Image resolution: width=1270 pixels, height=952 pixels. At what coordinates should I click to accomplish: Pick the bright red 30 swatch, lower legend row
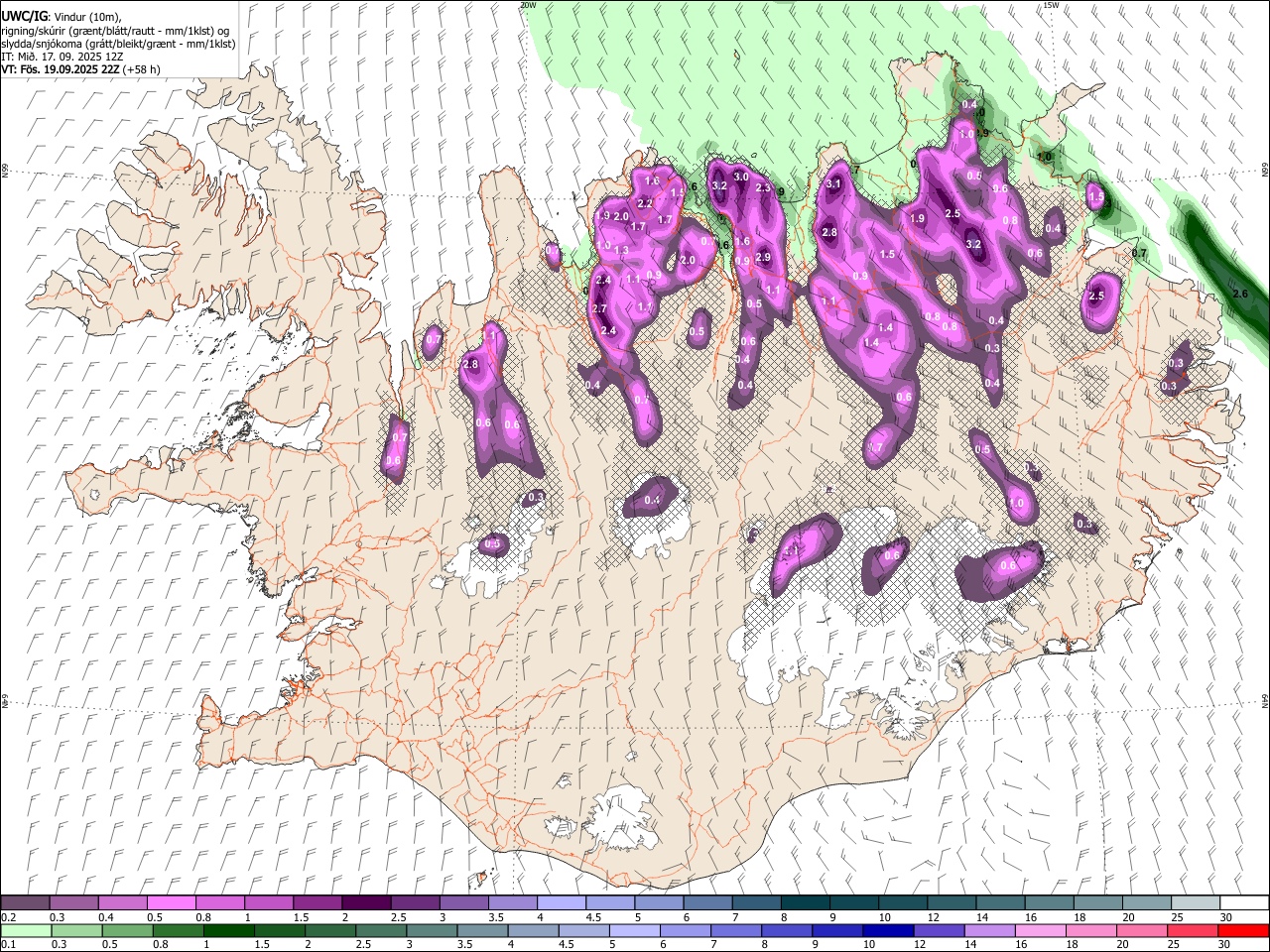1243,930
